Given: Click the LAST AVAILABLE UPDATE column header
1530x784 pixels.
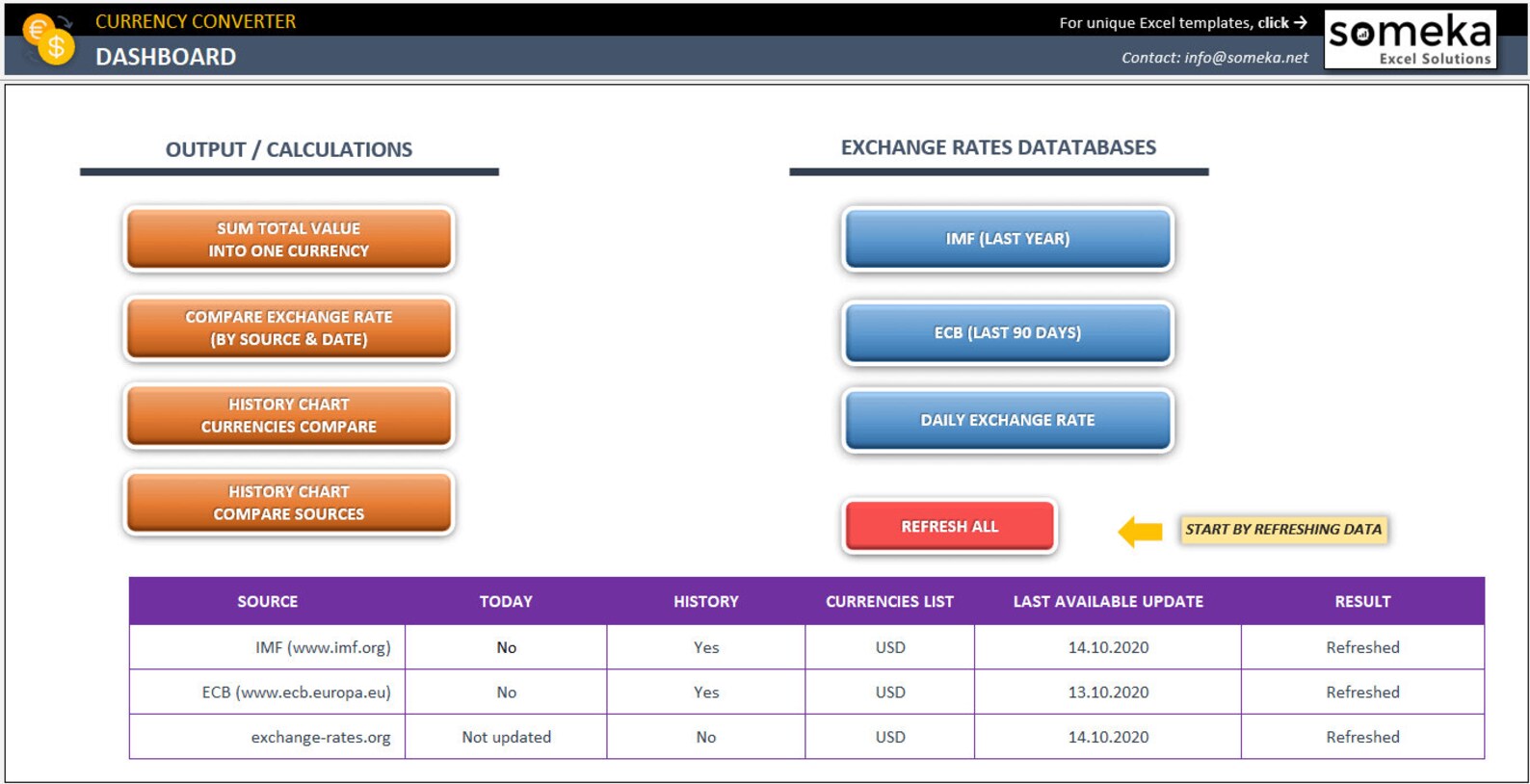Looking at the screenshot, I should [x=1108, y=601].
